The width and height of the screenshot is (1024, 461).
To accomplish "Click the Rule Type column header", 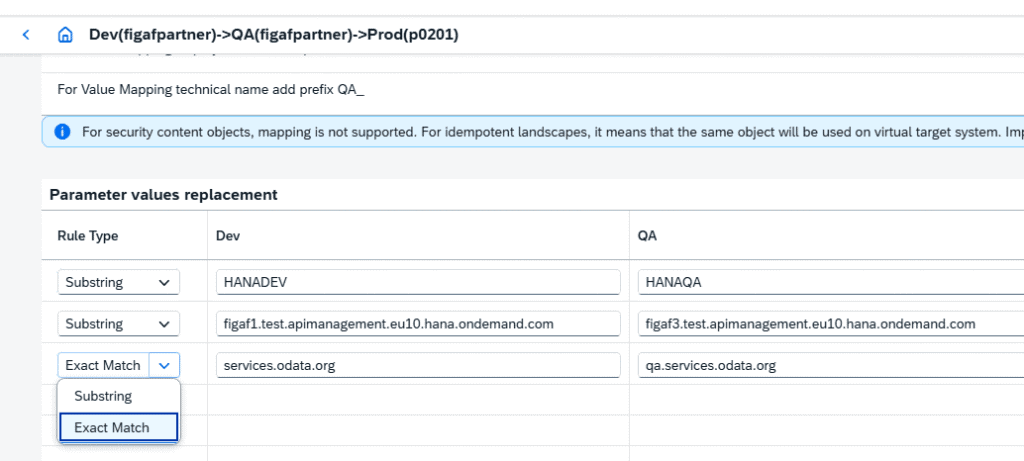I will [88, 236].
